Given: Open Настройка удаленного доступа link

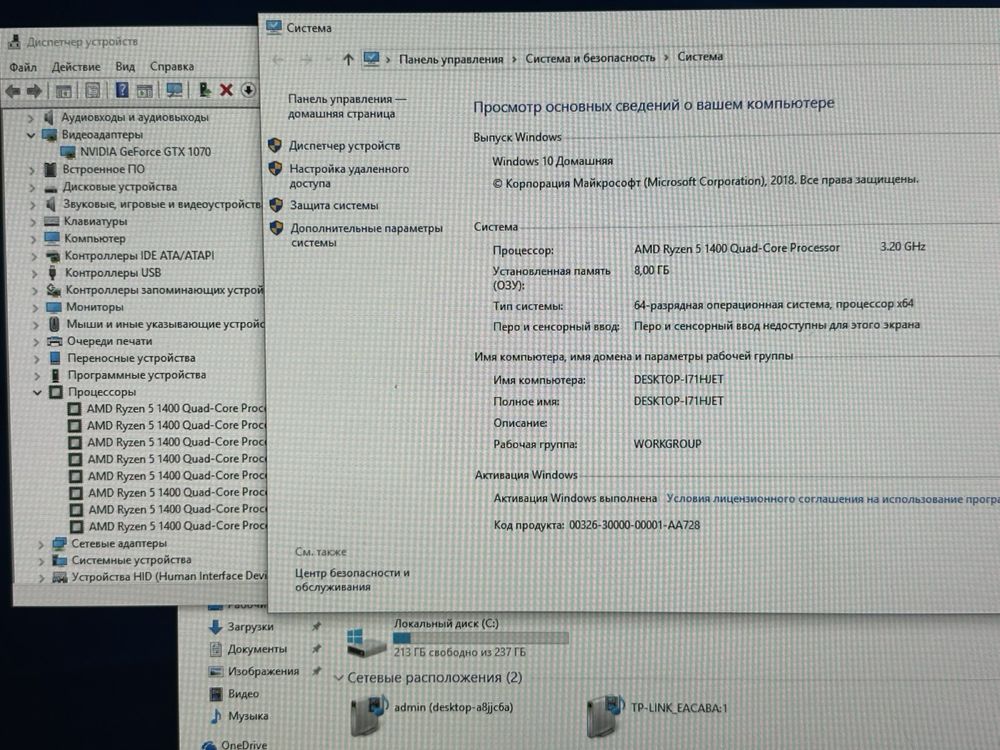Looking at the screenshot, I should click(x=349, y=176).
